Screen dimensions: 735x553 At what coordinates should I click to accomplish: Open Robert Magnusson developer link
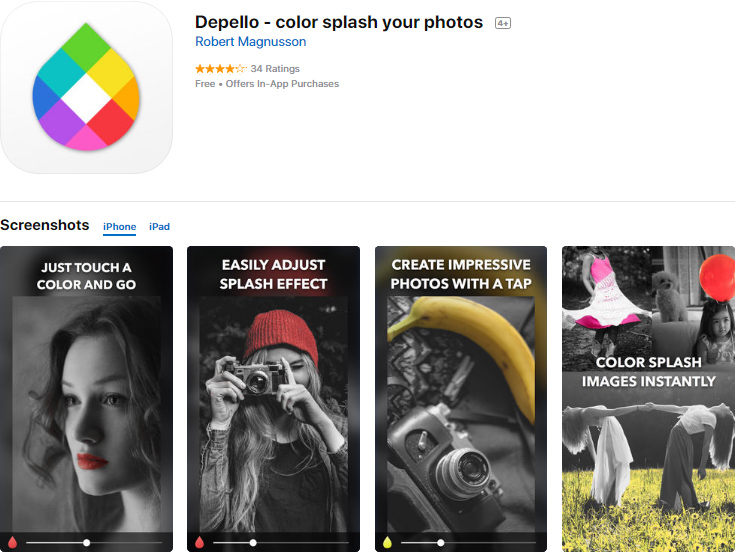tap(250, 42)
